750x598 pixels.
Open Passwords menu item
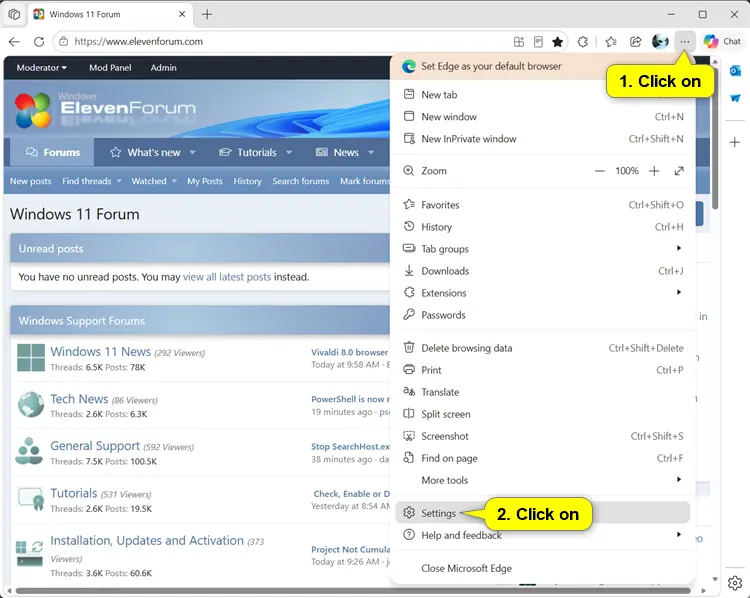coord(543,315)
